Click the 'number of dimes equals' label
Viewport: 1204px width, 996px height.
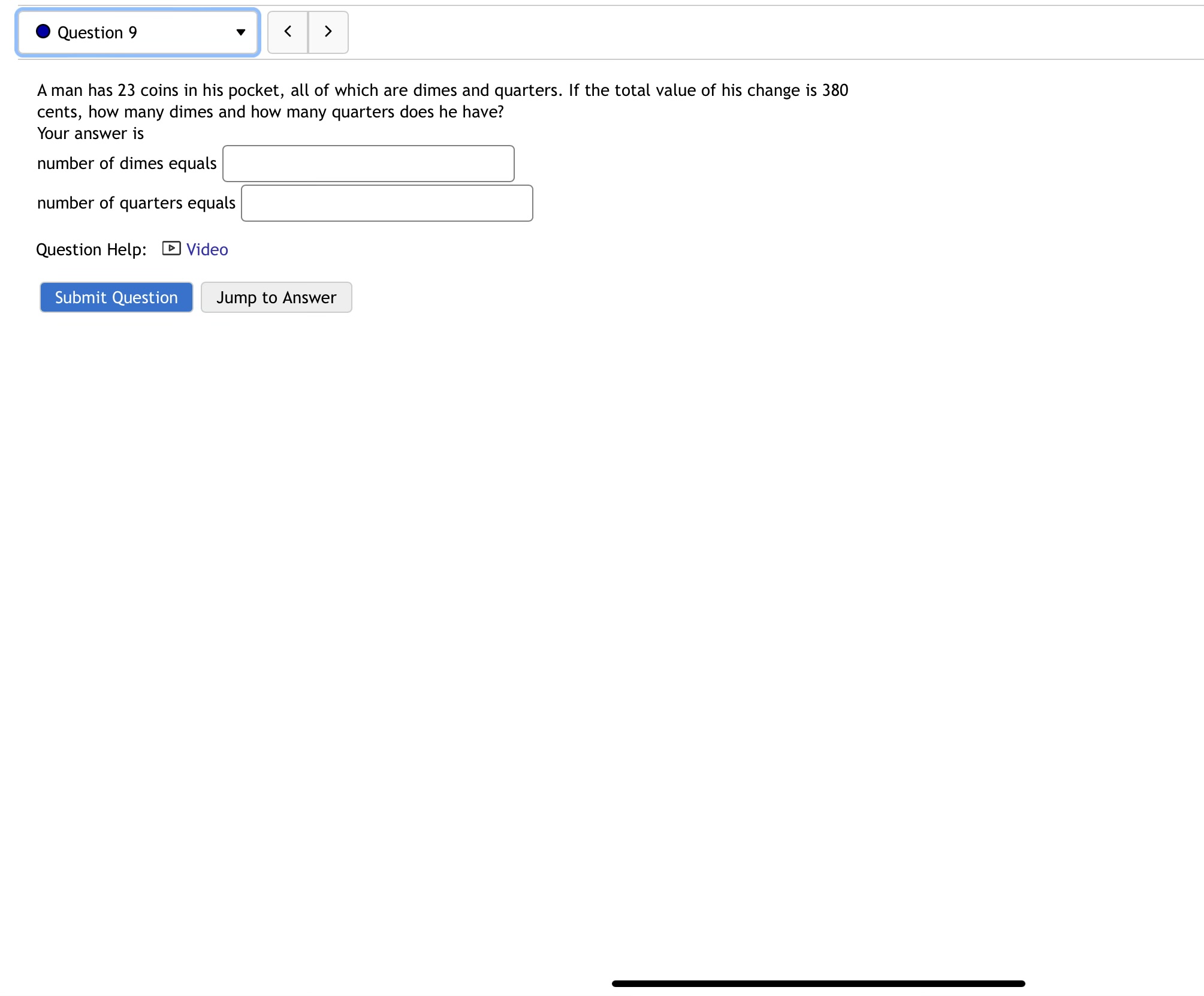pyautogui.click(x=126, y=164)
